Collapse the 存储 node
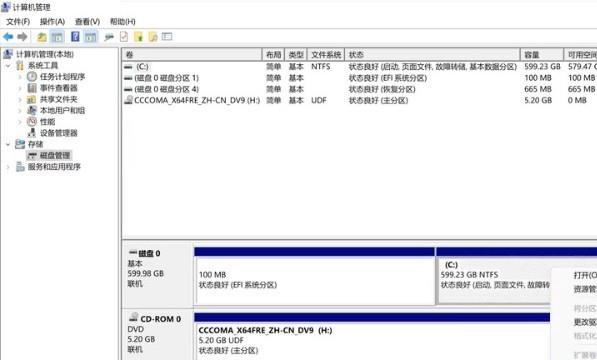The image size is (597, 360). [x=8, y=144]
